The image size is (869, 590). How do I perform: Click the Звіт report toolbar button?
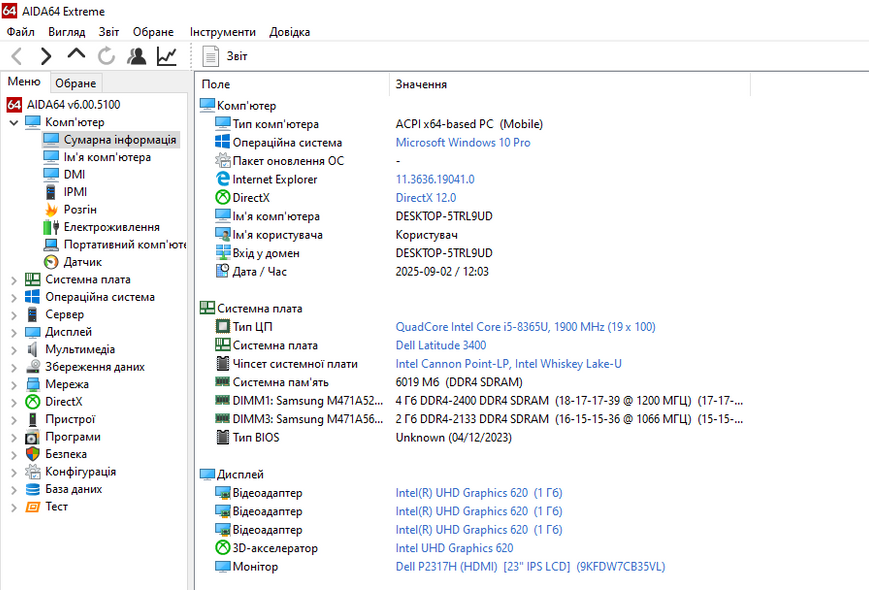coord(224,56)
